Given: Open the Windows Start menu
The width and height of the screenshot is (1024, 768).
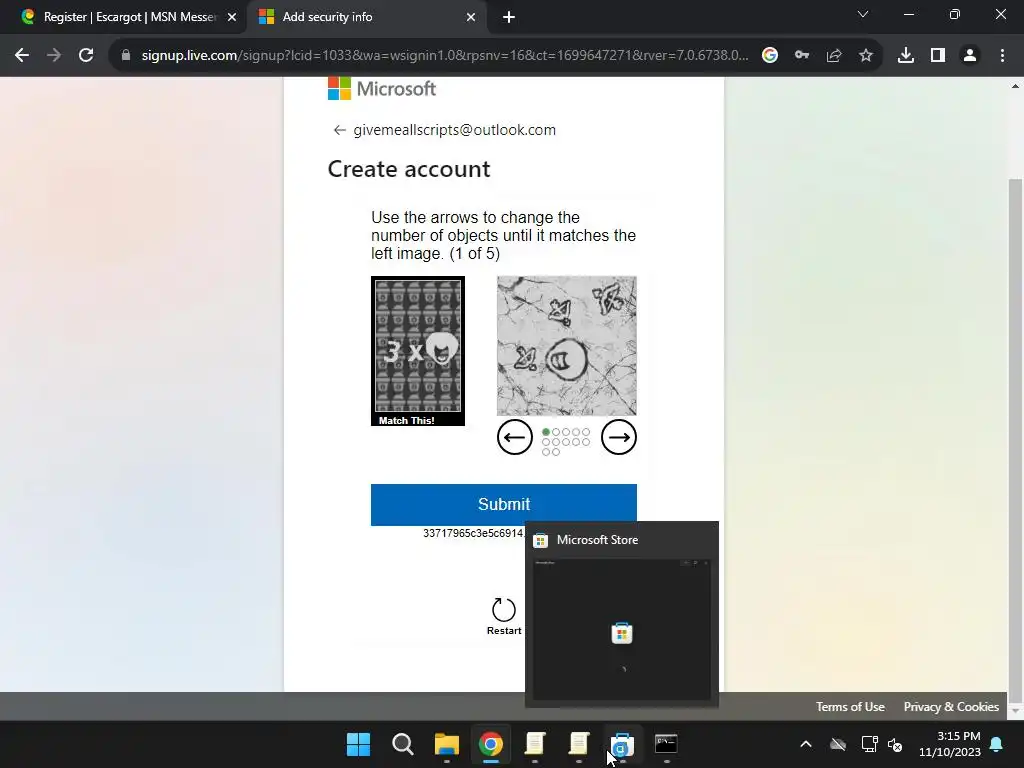Looking at the screenshot, I should click(x=358, y=744).
